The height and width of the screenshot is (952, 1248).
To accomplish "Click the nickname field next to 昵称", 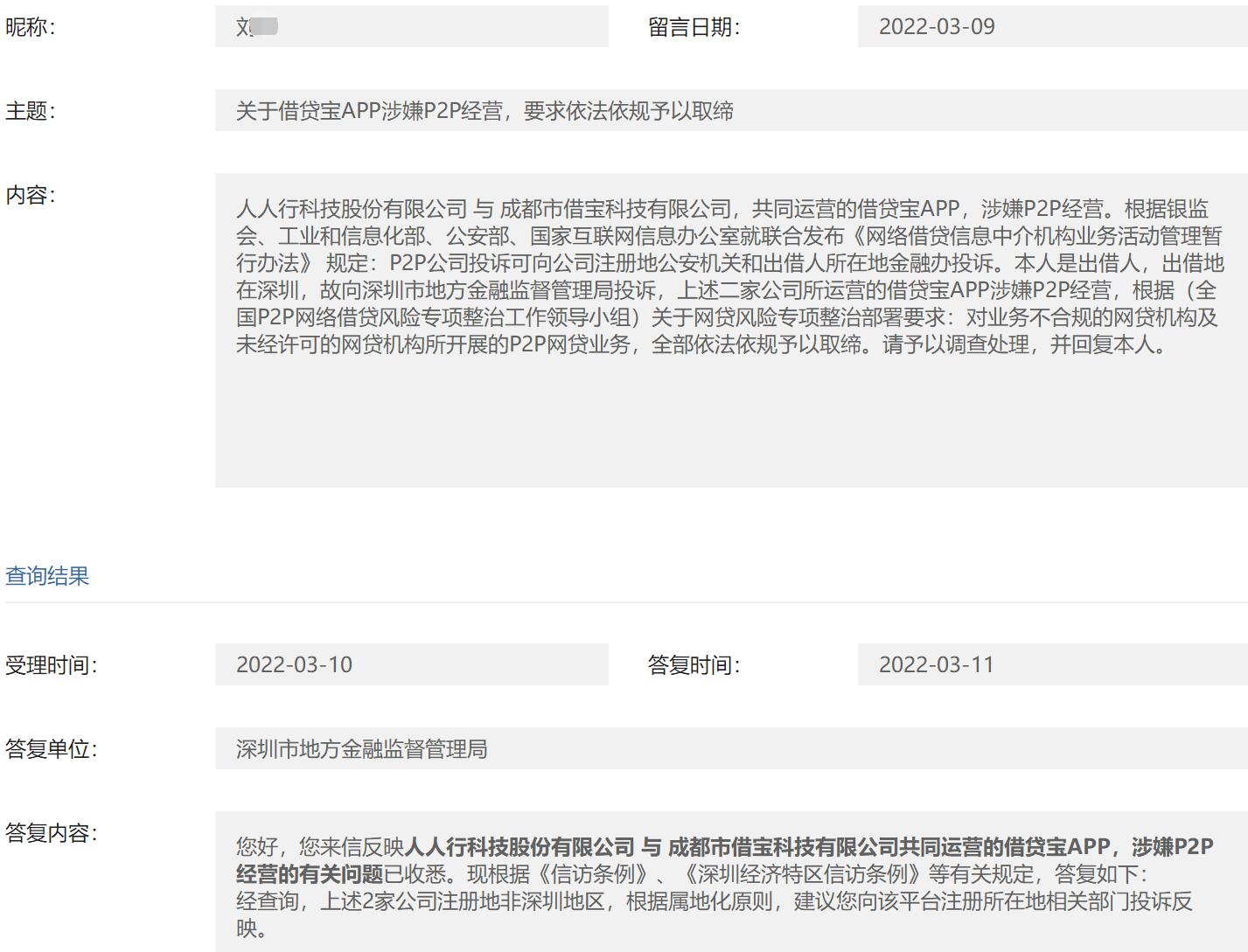I will click(411, 26).
